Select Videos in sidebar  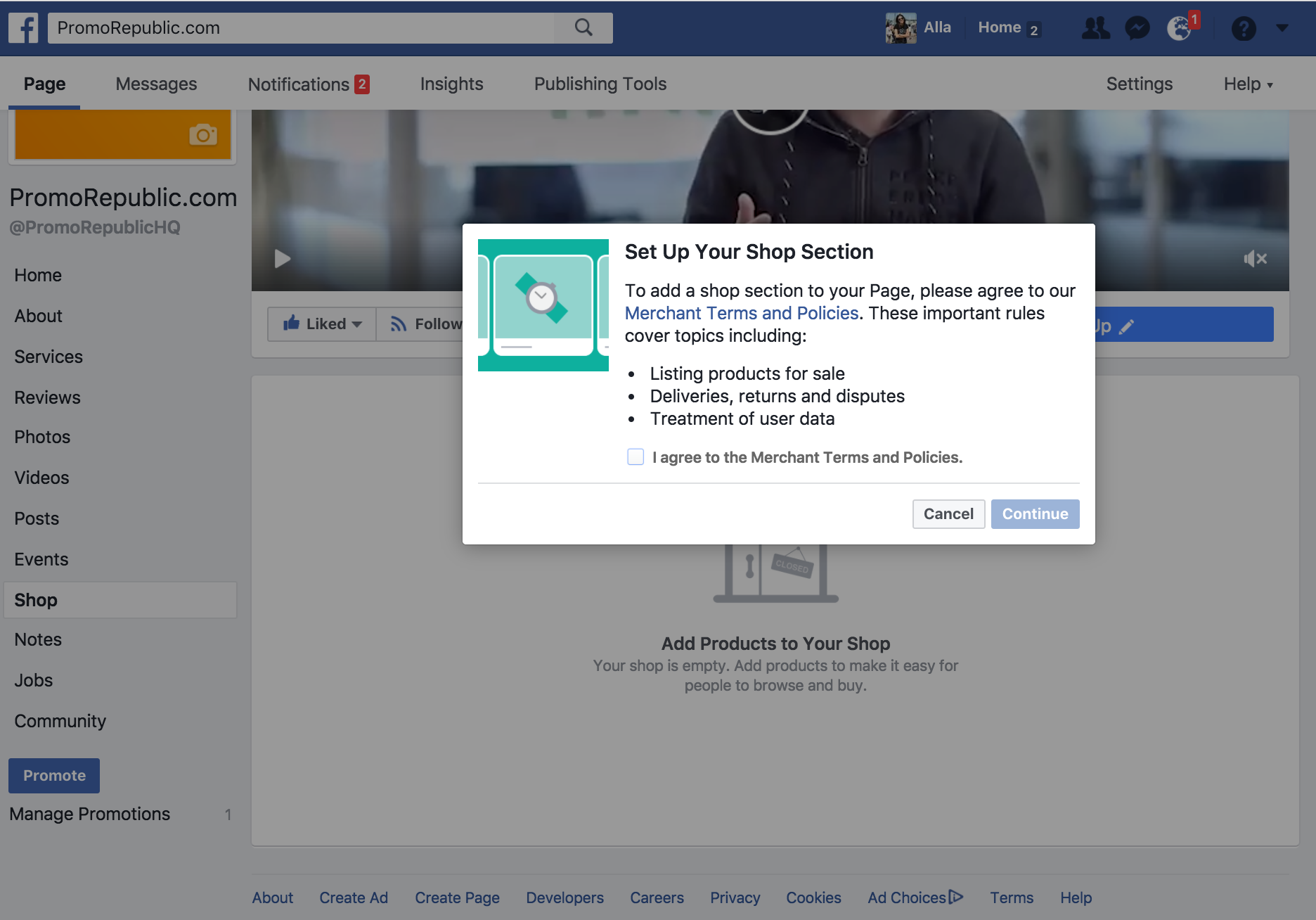click(41, 478)
